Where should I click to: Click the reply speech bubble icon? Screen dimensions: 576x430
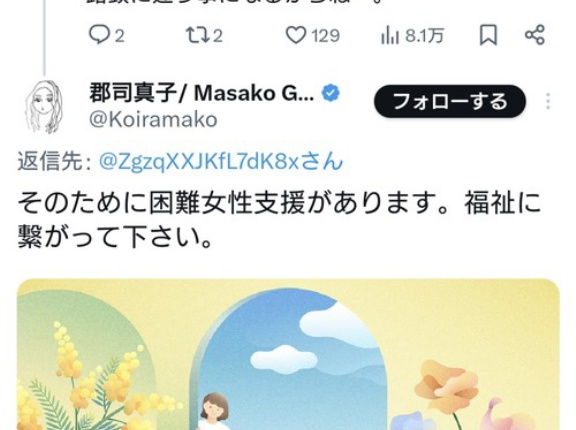[x=99, y=36]
